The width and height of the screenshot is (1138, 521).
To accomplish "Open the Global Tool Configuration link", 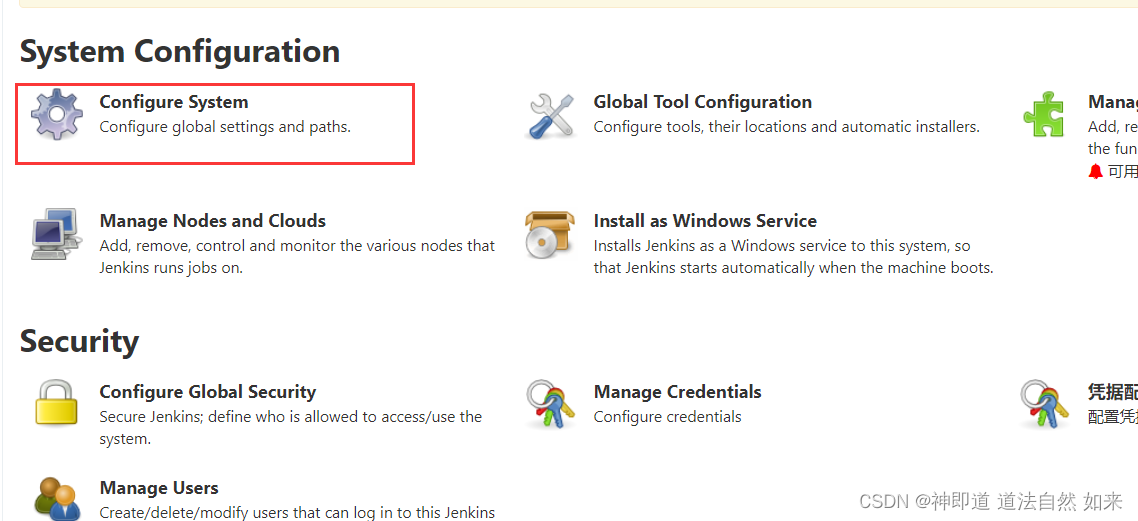I will [702, 102].
